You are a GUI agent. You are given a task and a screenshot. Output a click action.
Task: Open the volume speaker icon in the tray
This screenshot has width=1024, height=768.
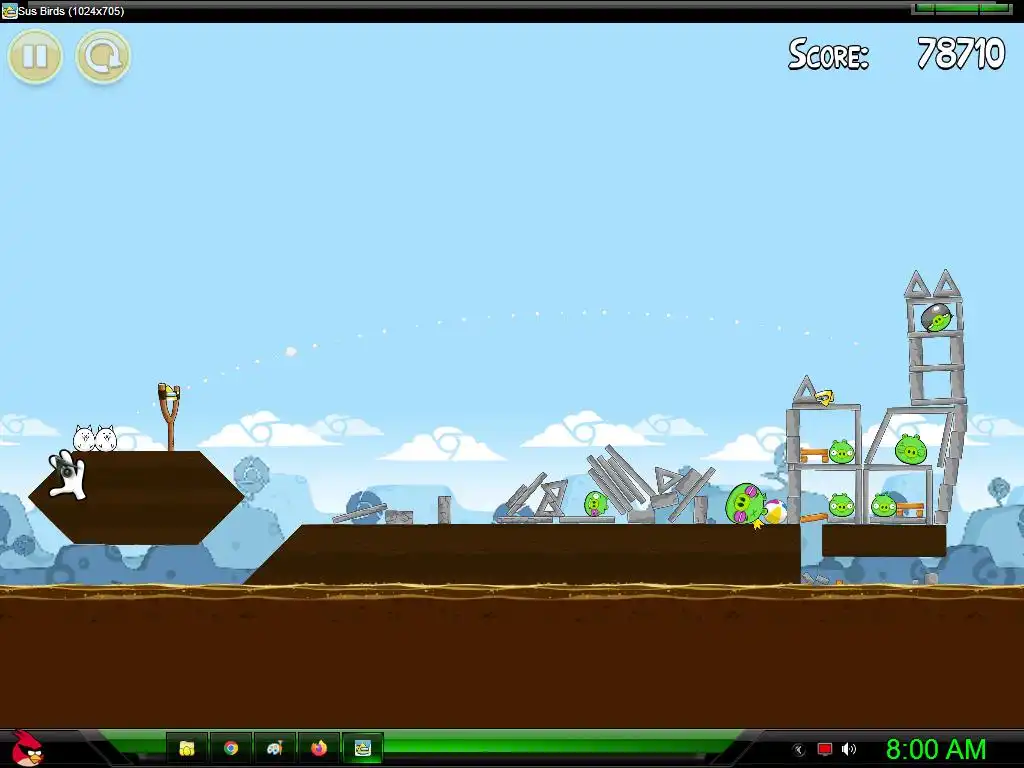pyautogui.click(x=849, y=749)
